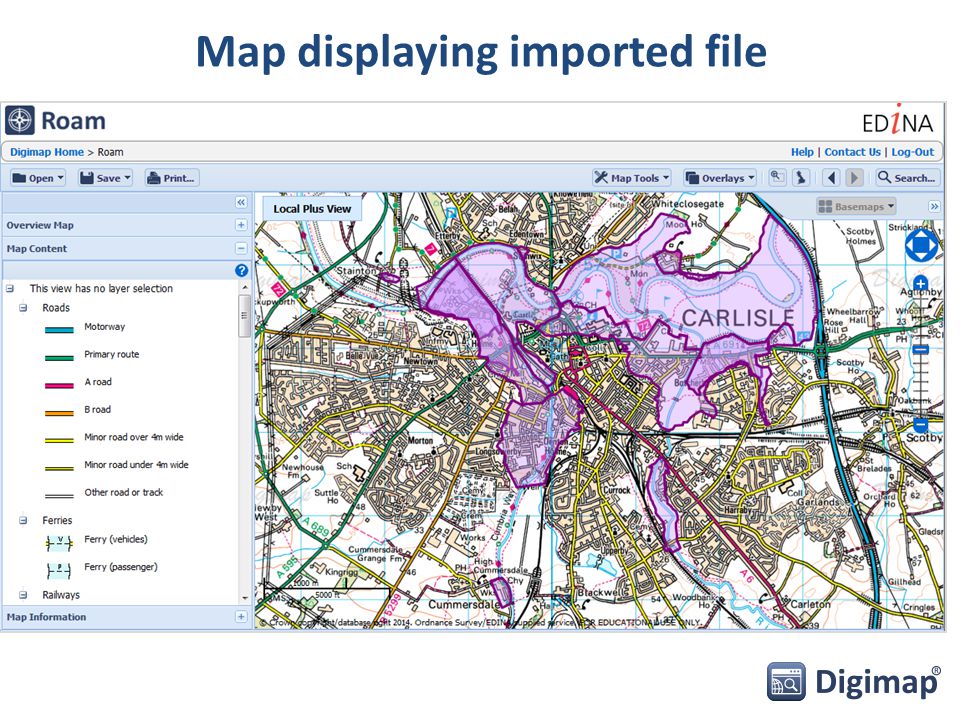Select the 'Minor road over 4m wide' label
Image resolution: width=960 pixels, height=720 pixels.
point(133,437)
